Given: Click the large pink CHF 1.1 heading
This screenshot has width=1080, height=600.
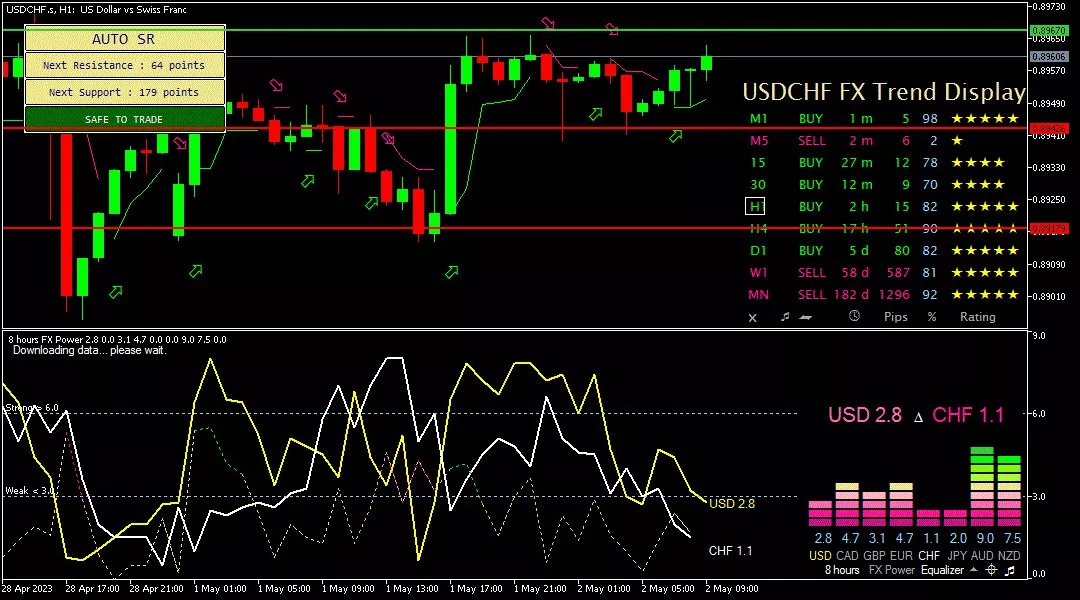Looking at the screenshot, I should click(968, 415).
